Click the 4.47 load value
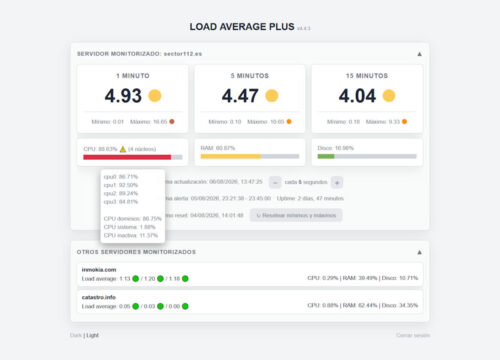Screen dimensions: 500x360 click(240, 96)
